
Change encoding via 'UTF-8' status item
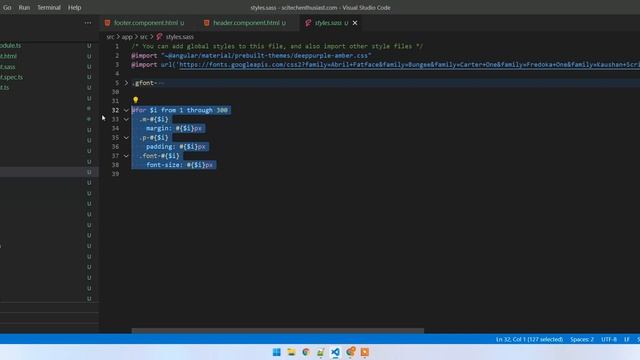click(609, 339)
